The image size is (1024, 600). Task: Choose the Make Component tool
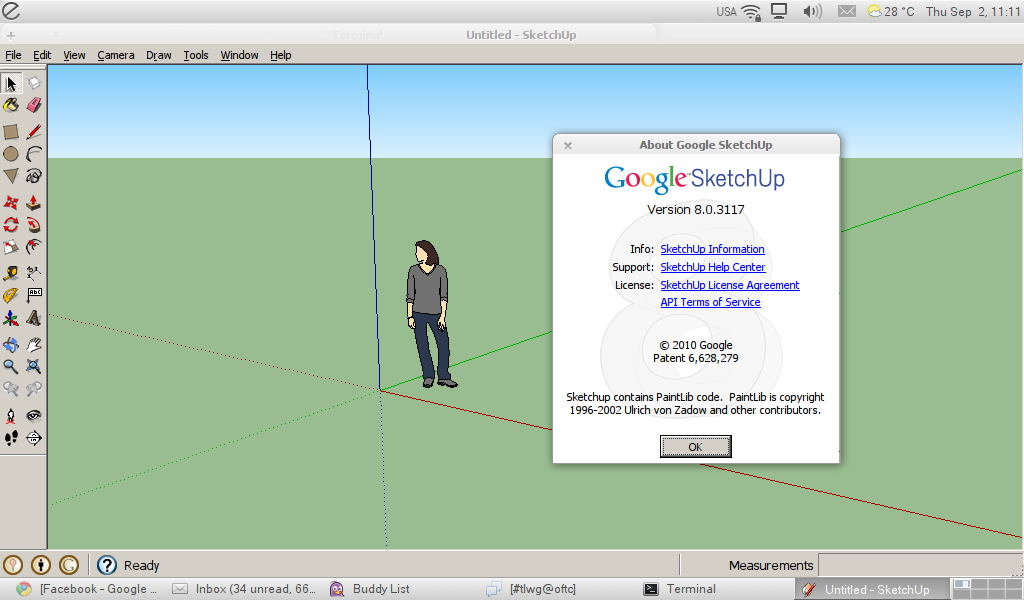point(34,83)
